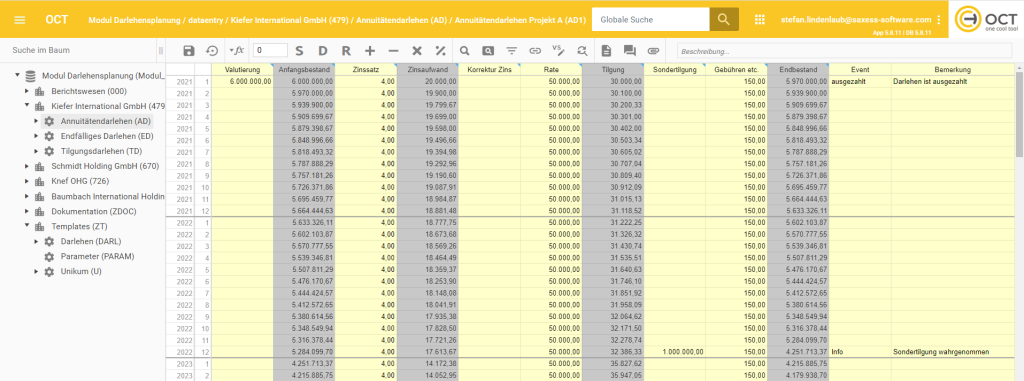
Task: Click 'Darlehen ist ausgezahlt' remark cell
Action: pos(952,82)
